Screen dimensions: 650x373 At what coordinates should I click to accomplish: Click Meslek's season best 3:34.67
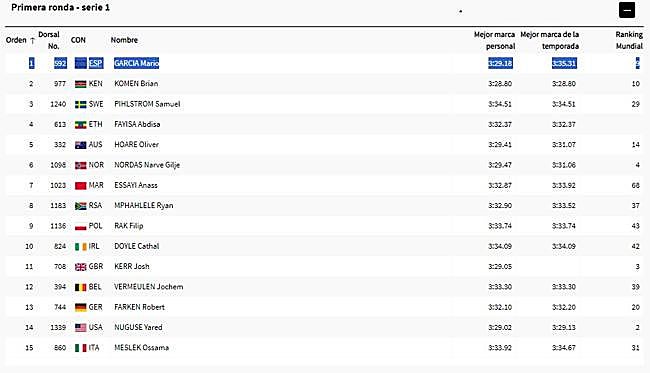(x=564, y=348)
